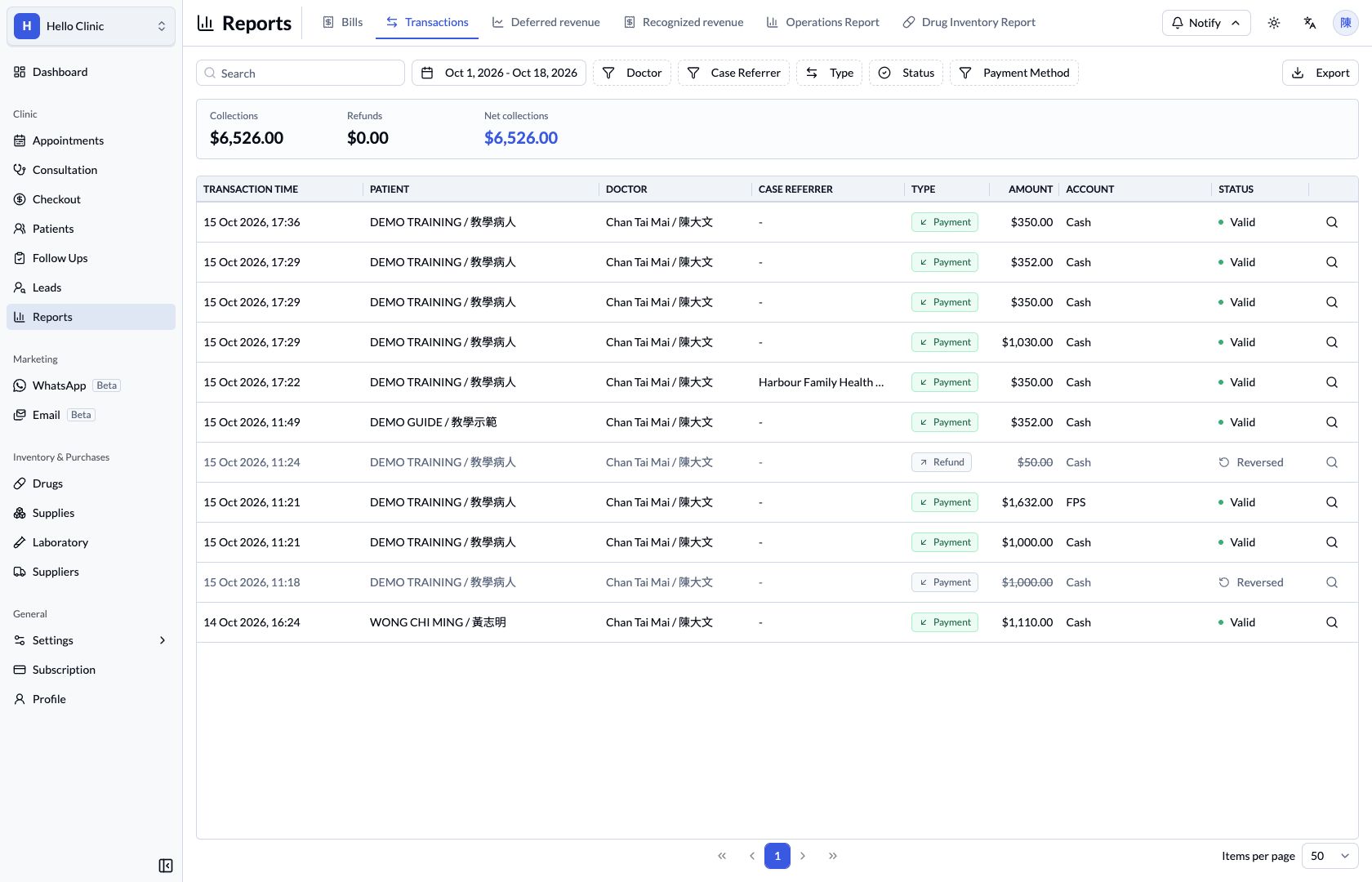Switch to the Bills tab
1372x882 pixels.
(343, 22)
